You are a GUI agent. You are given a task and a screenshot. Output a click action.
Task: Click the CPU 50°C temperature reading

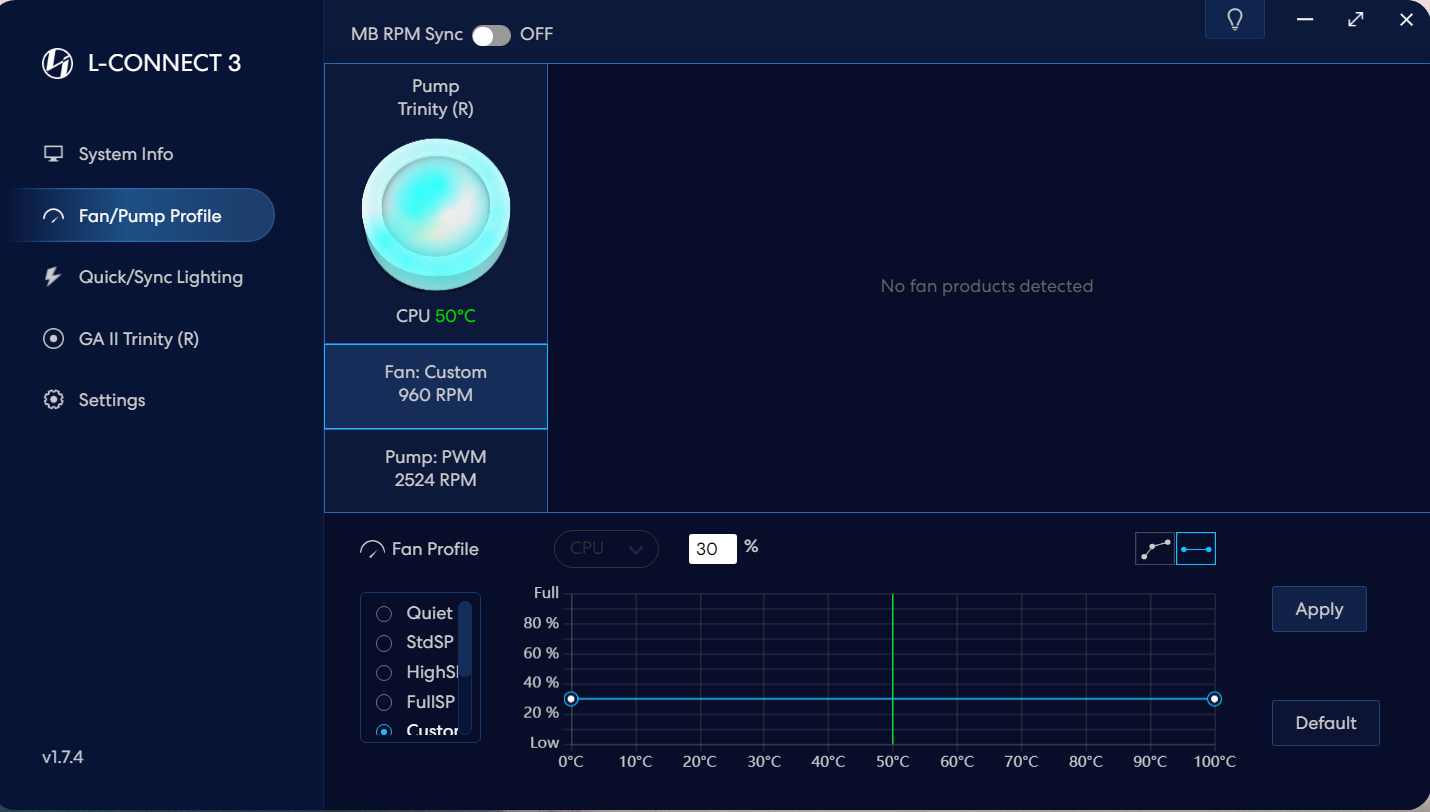point(436,316)
